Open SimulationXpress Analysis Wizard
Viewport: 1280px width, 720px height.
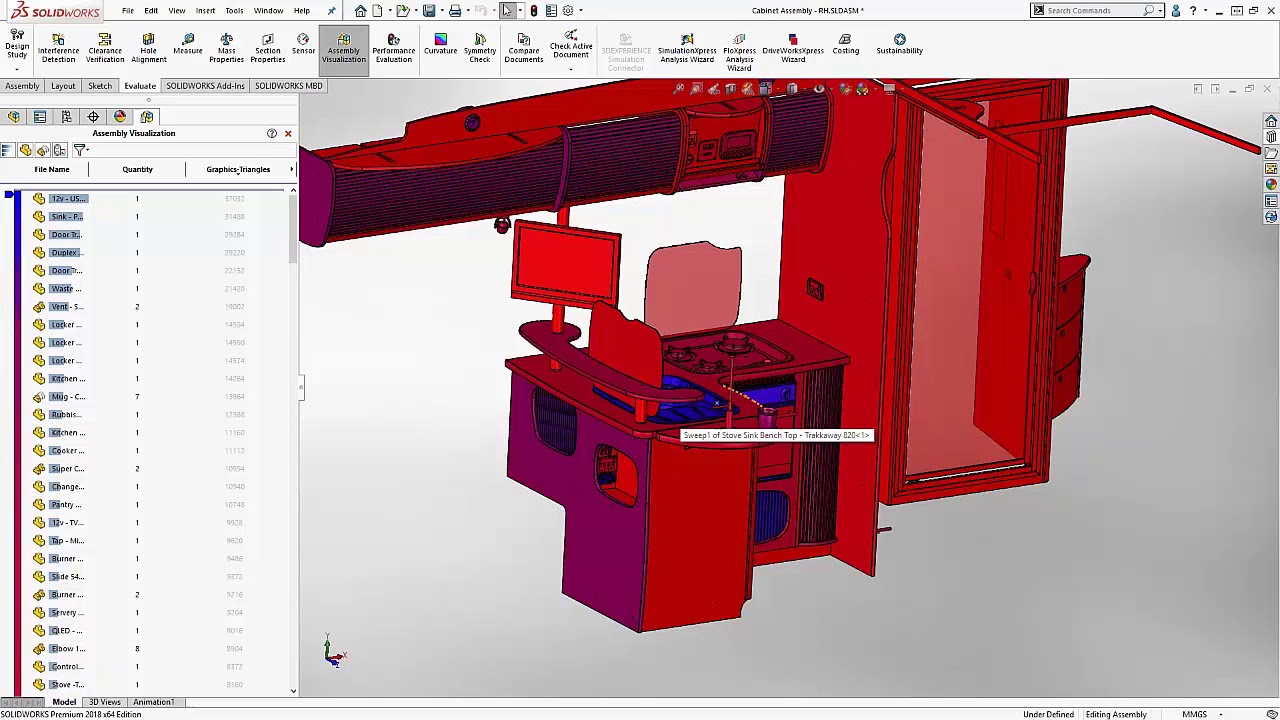tap(687, 49)
